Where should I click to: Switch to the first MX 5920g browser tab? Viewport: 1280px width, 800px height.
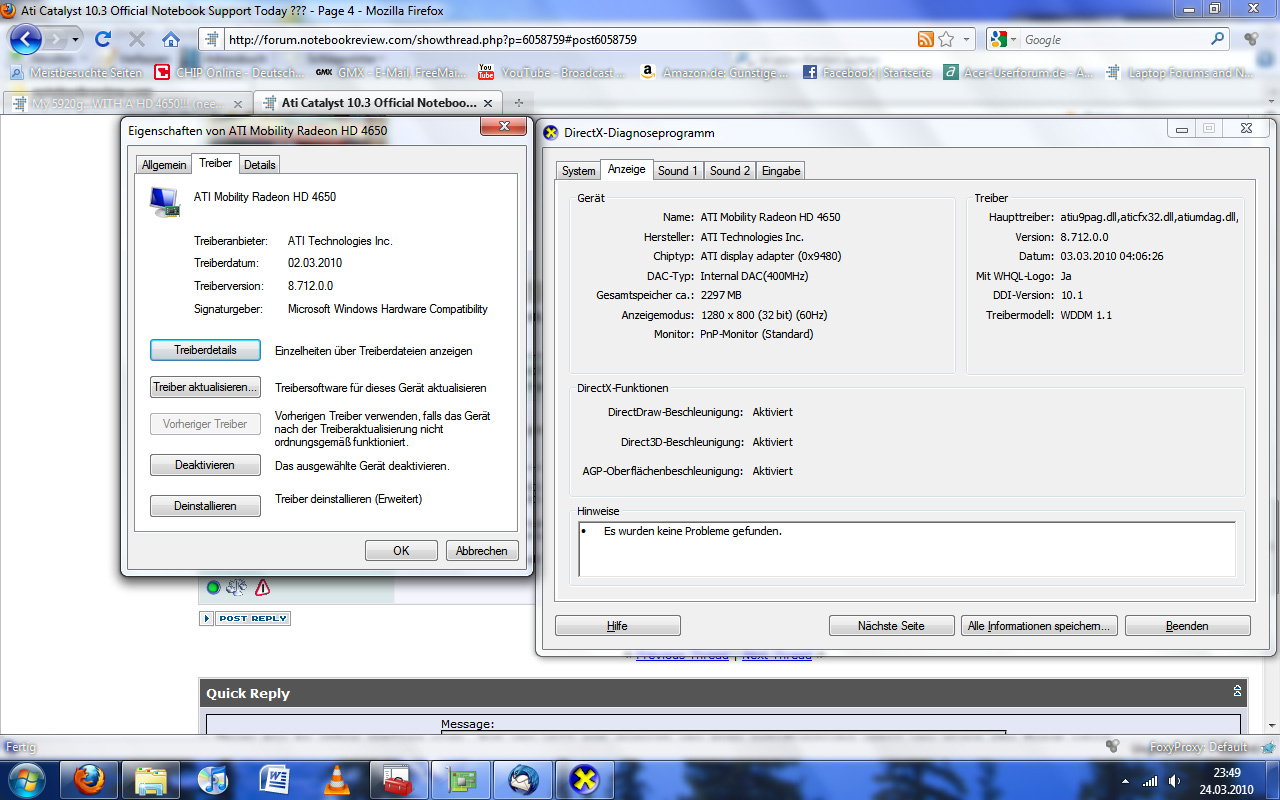pos(126,103)
